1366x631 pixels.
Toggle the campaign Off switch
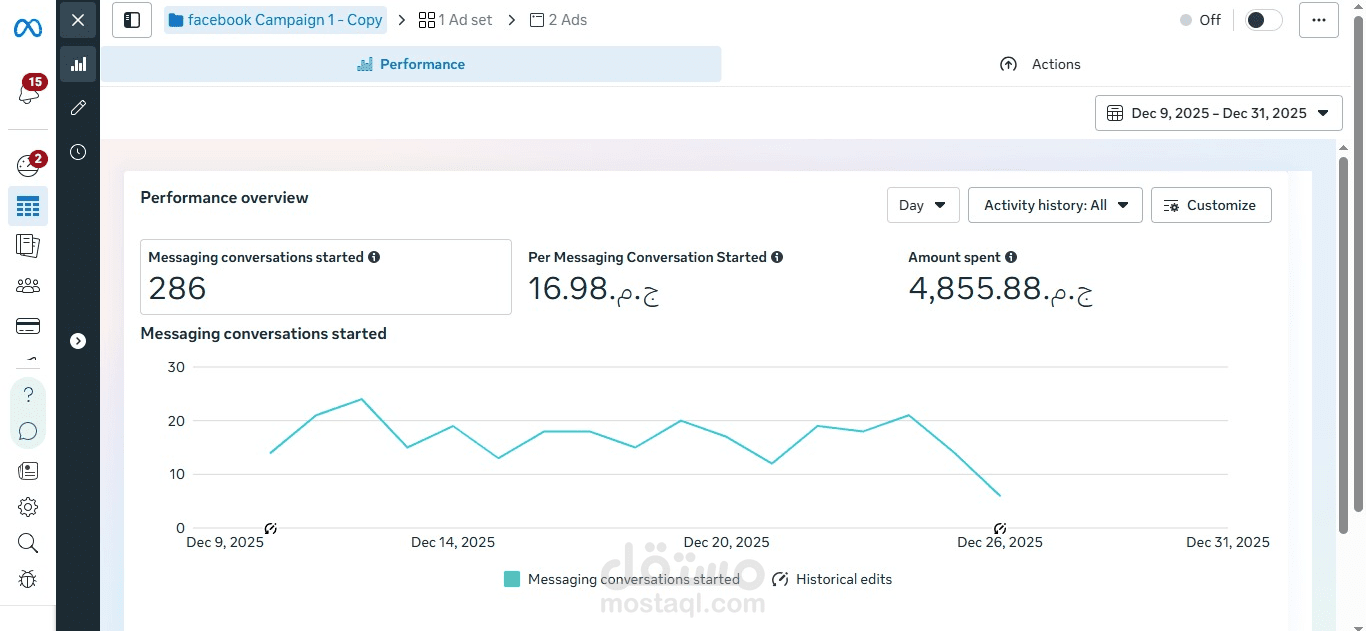[1263, 20]
